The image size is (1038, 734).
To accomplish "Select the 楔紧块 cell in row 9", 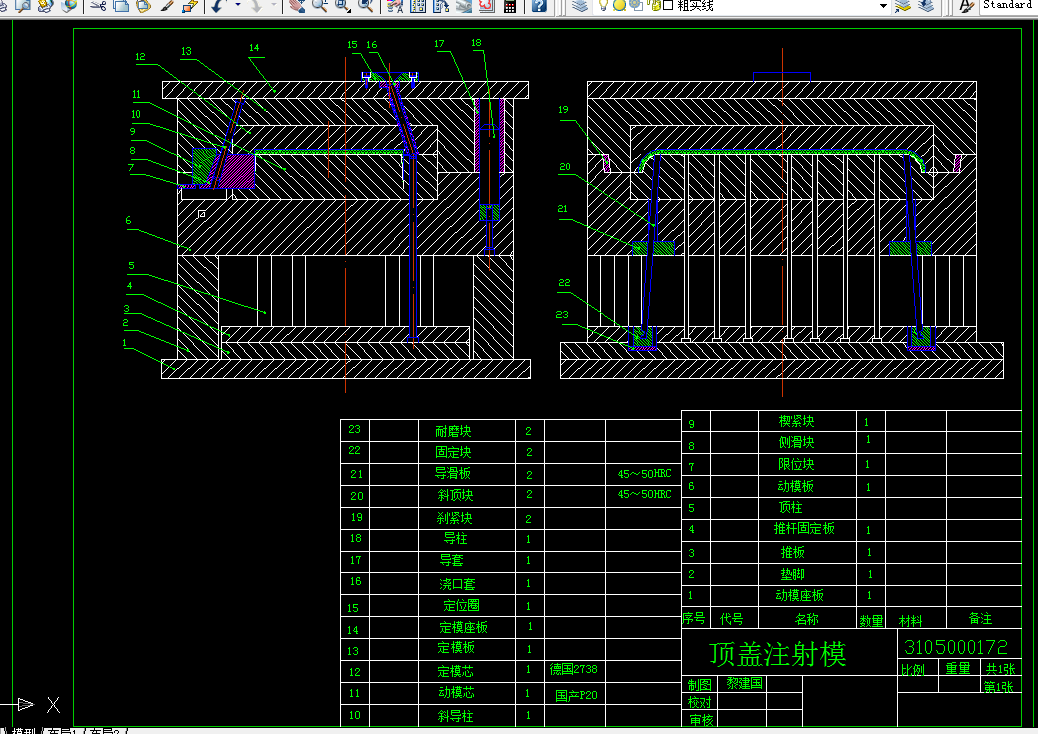I will (796, 421).
